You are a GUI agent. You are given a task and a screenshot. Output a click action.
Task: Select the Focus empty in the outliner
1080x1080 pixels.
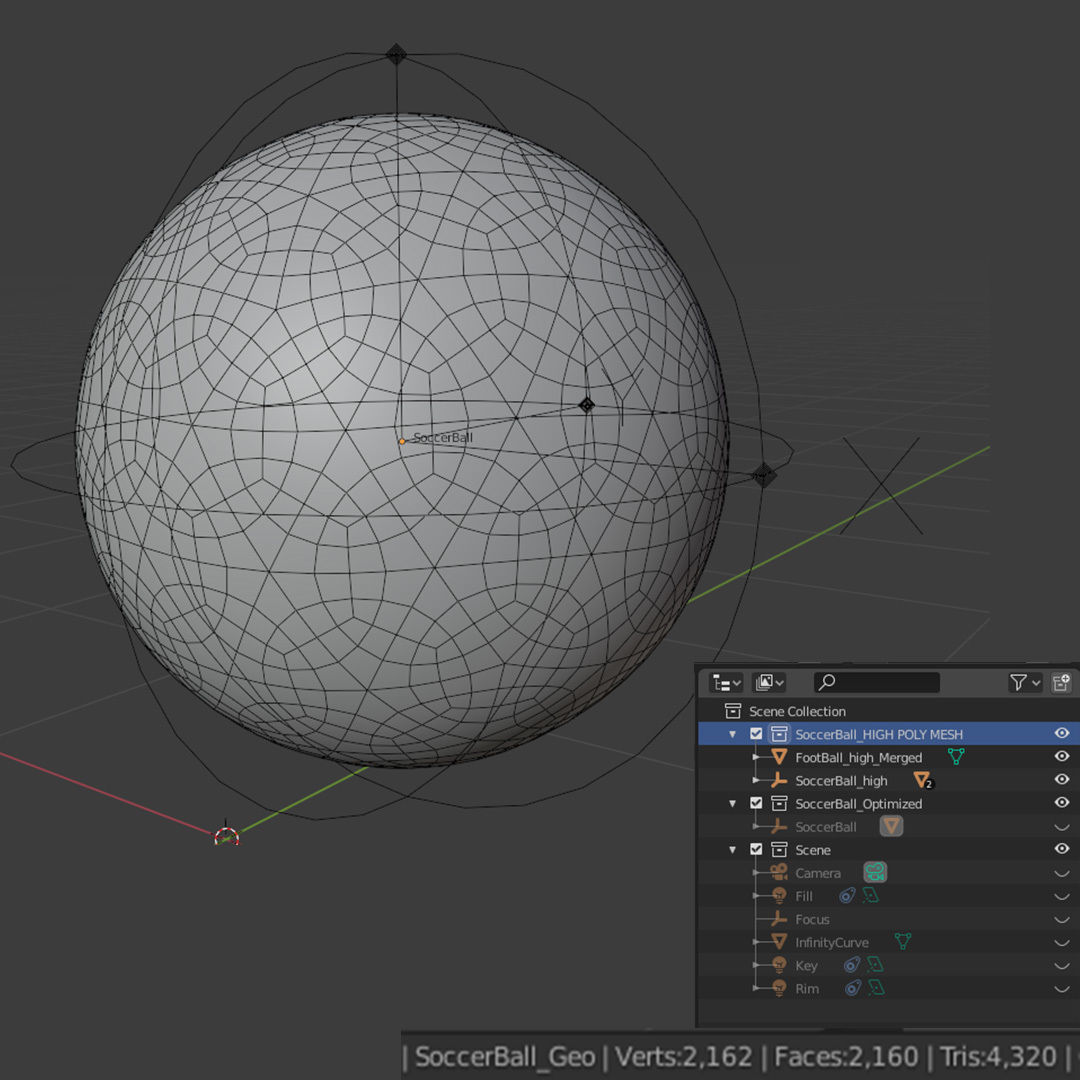[x=812, y=919]
